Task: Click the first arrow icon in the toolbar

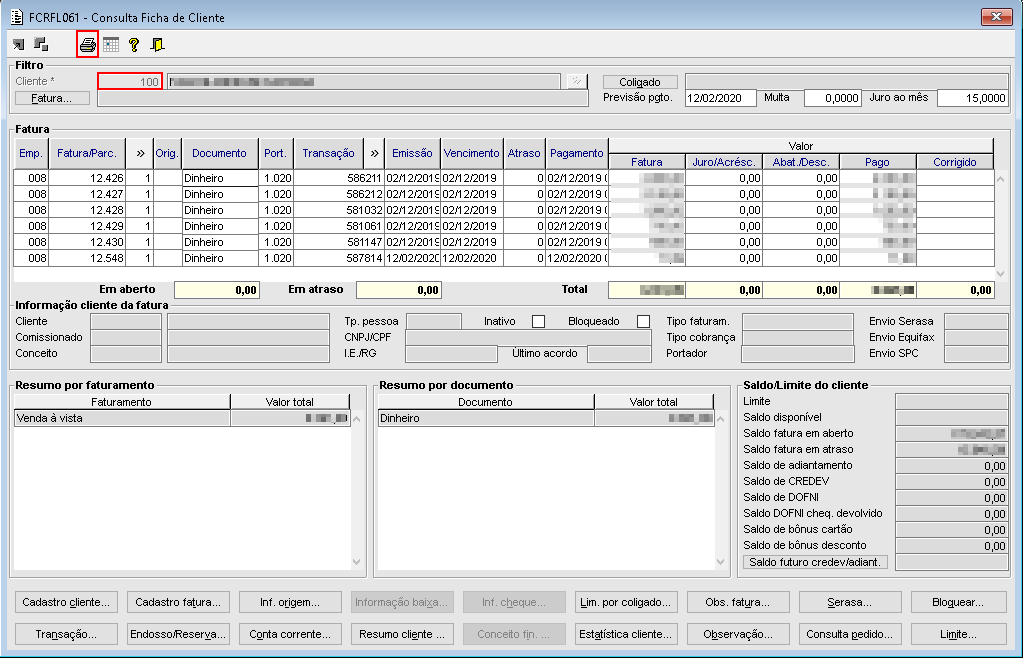Action: (x=19, y=44)
